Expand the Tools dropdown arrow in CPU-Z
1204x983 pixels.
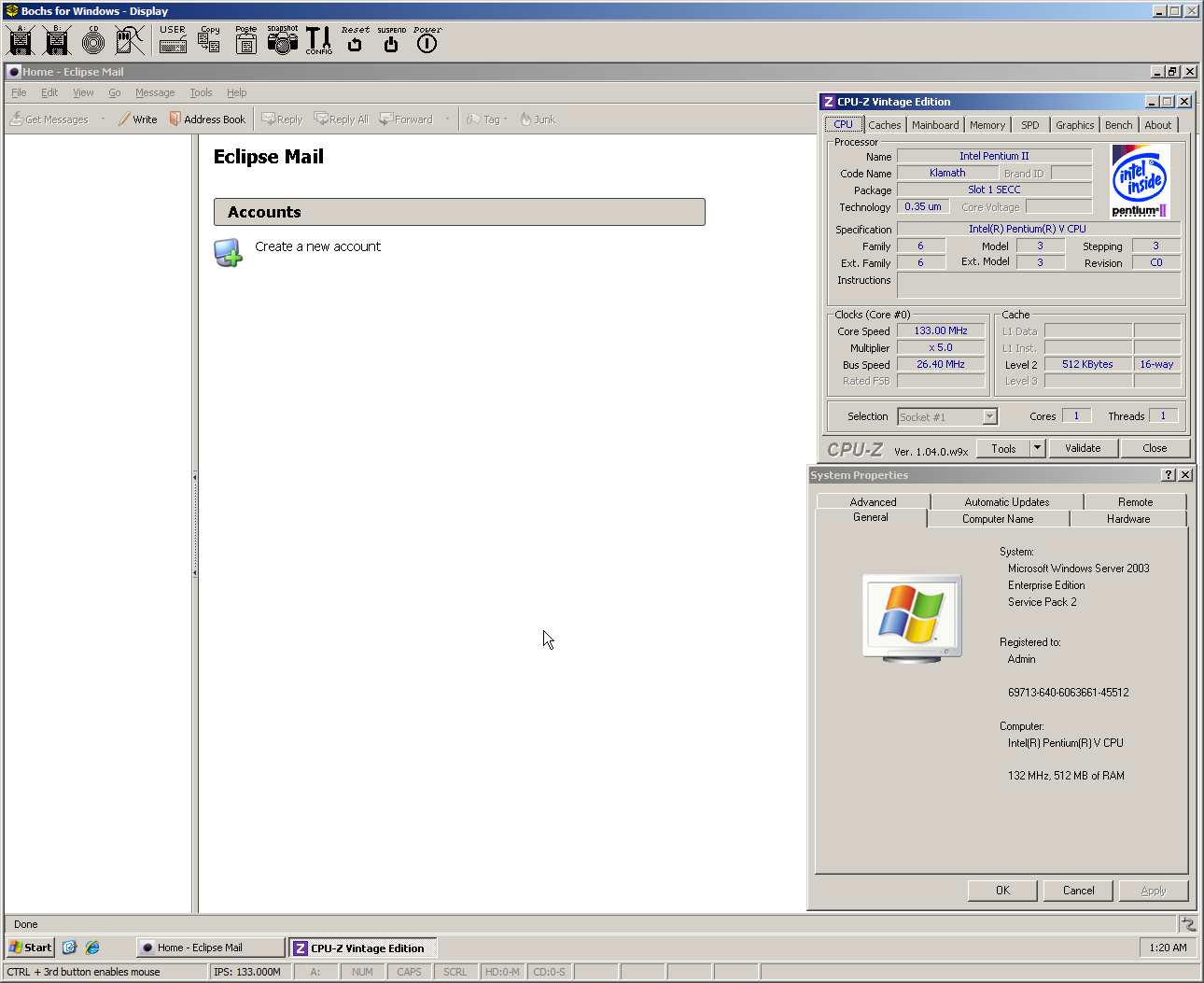tap(1036, 448)
